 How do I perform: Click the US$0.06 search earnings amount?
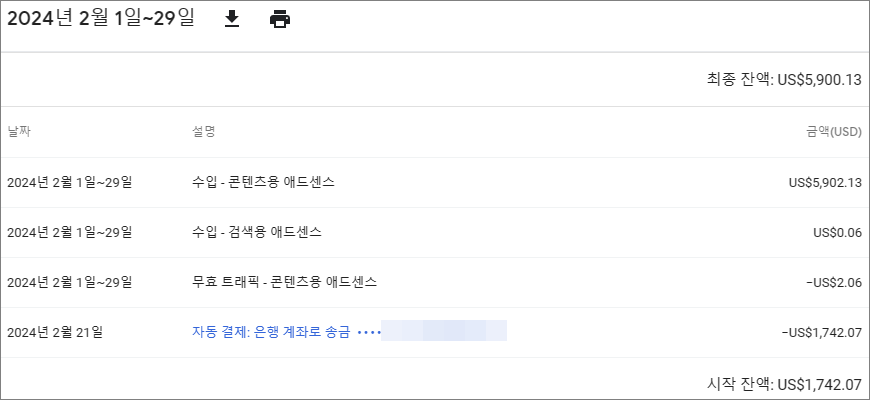coord(838,232)
